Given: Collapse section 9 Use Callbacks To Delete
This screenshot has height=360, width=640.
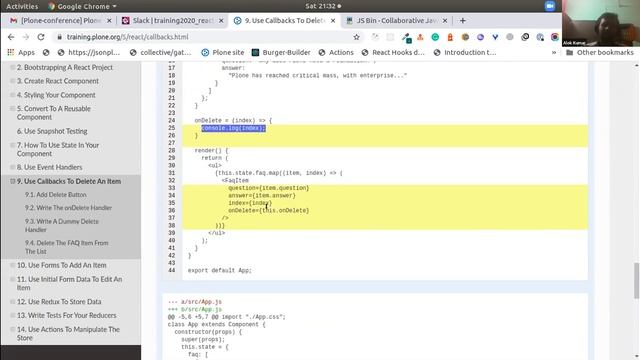Looking at the screenshot, I should tap(13, 181).
